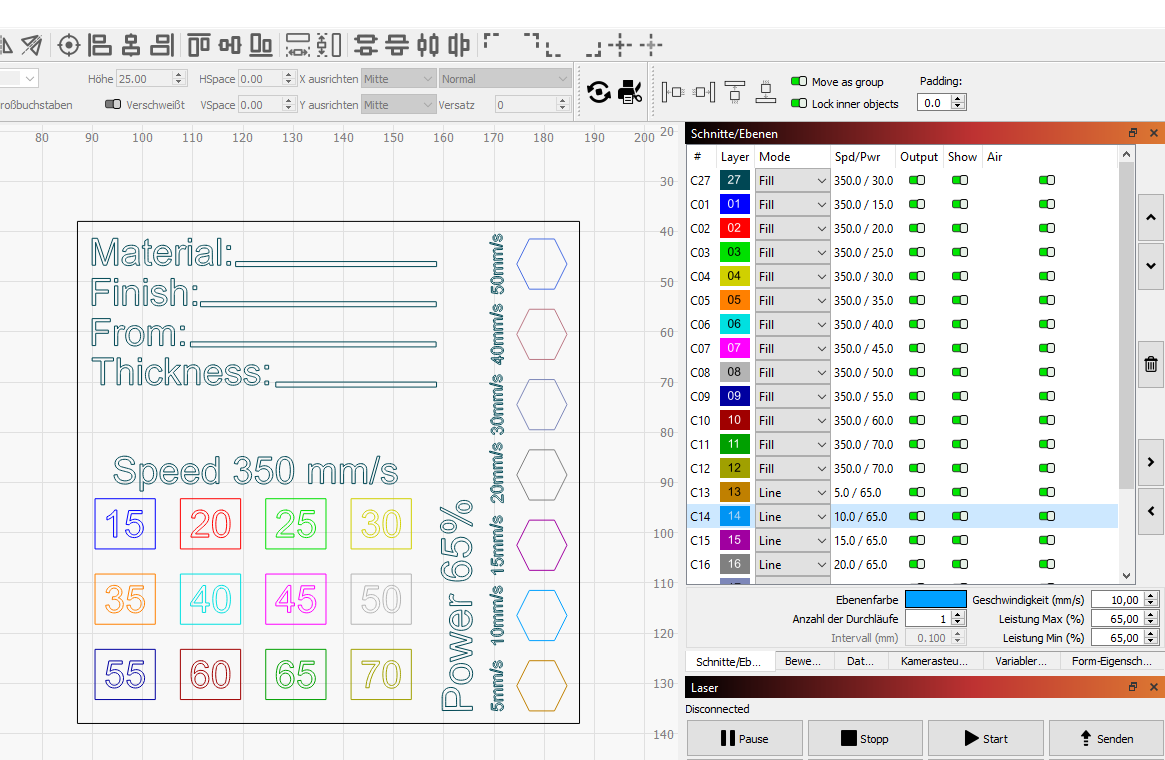The height and width of the screenshot is (760, 1165).
Task: Click the rotate camera refresh icon
Action: (598, 92)
